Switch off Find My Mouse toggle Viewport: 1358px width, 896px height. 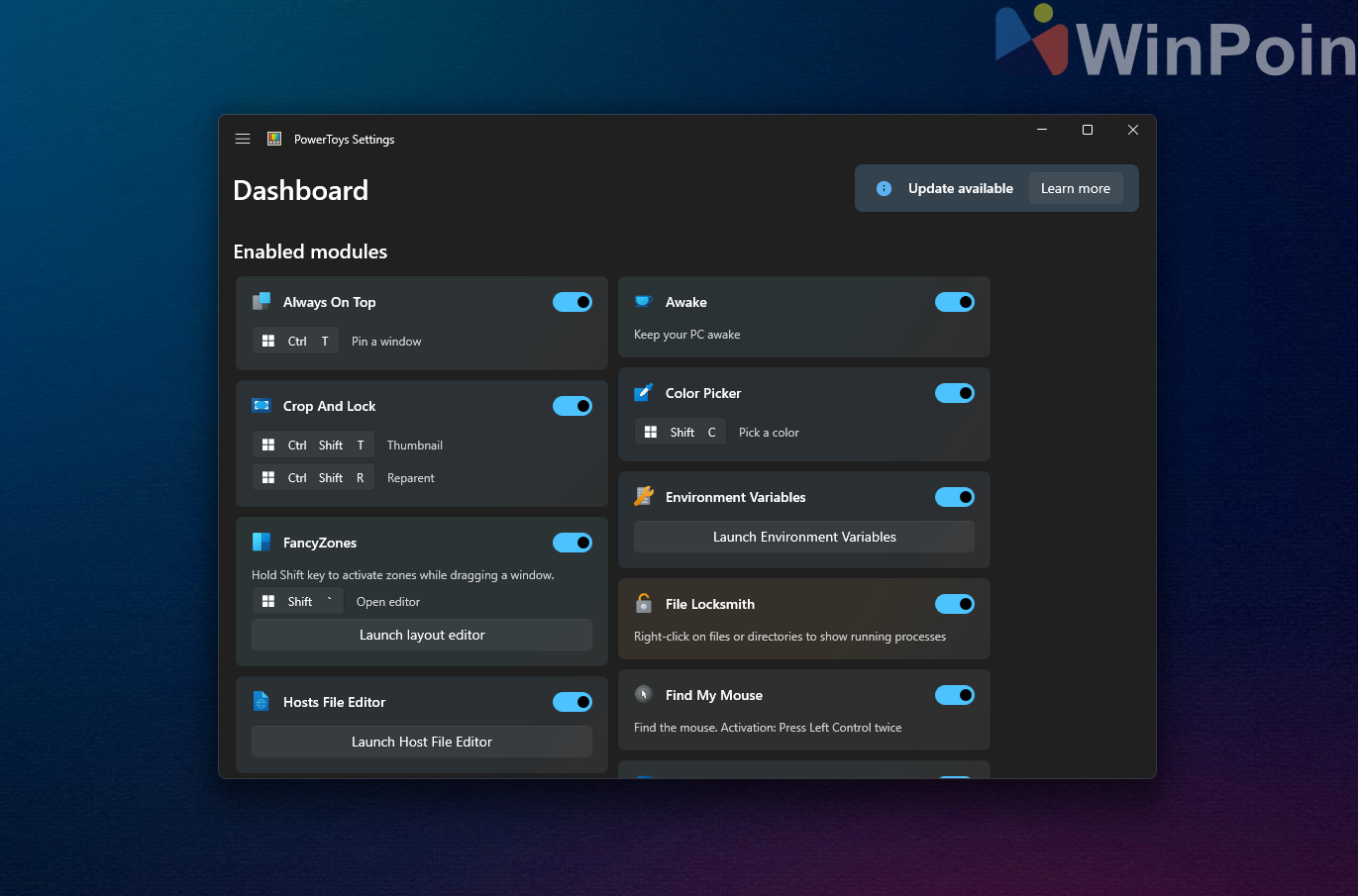coord(955,695)
